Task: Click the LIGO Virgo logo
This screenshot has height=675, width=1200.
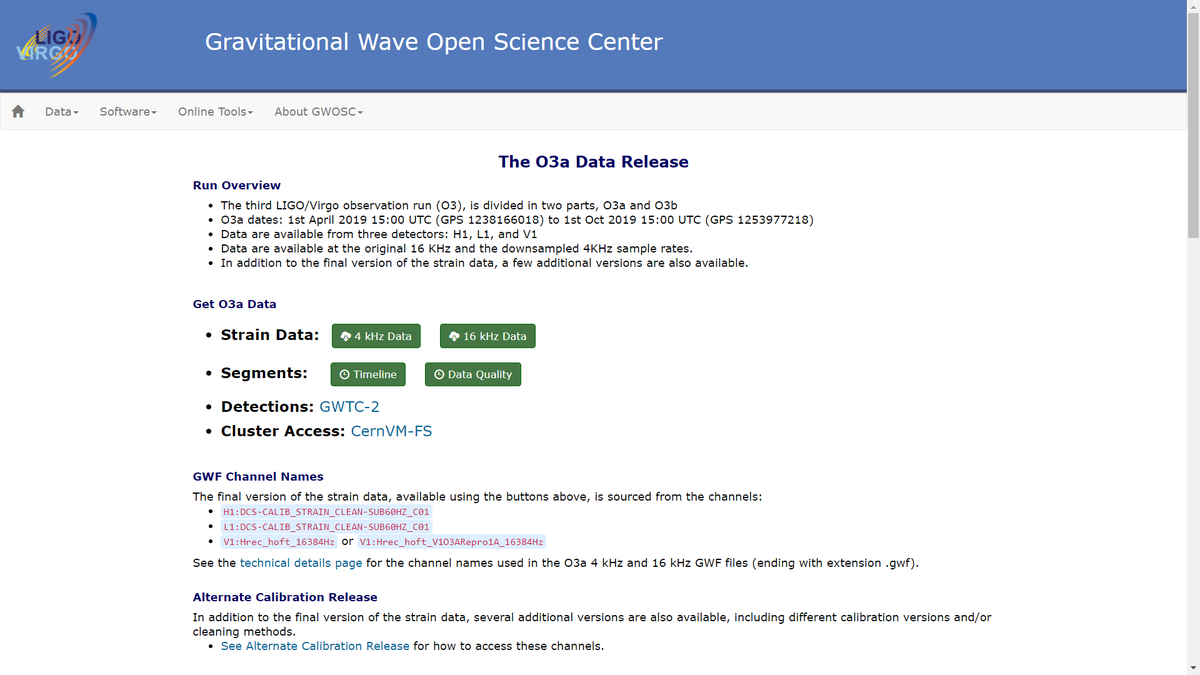Action: [x=57, y=44]
